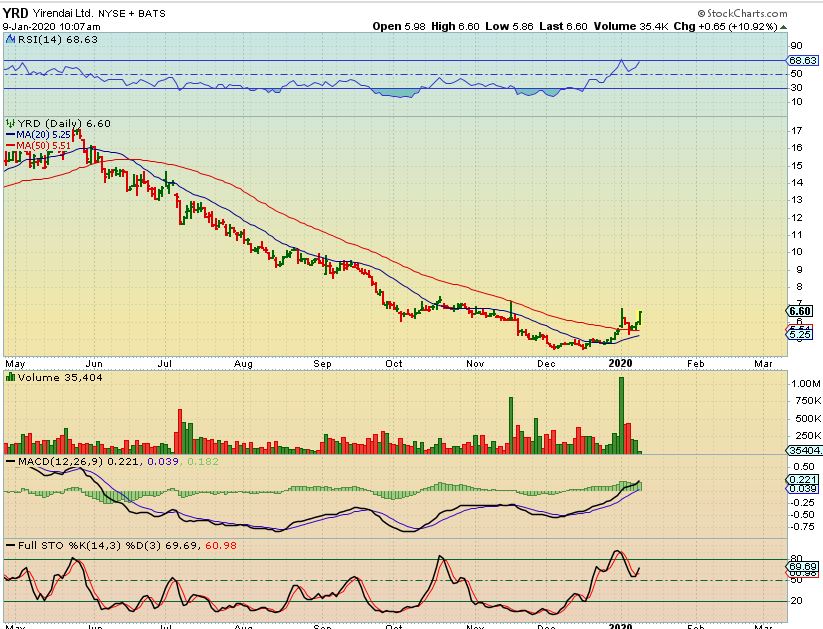Click the 6.60 last-price tag on price axis

[x=799, y=311]
